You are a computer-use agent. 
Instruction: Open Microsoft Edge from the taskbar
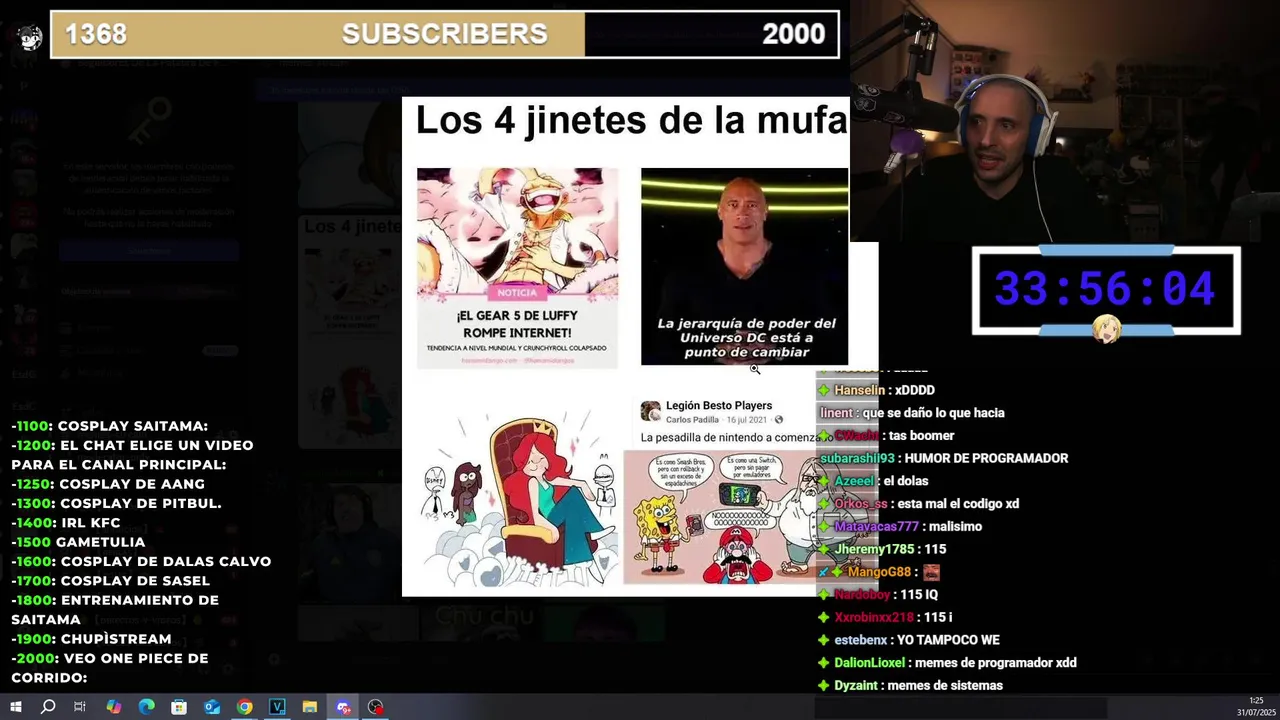[x=146, y=707]
